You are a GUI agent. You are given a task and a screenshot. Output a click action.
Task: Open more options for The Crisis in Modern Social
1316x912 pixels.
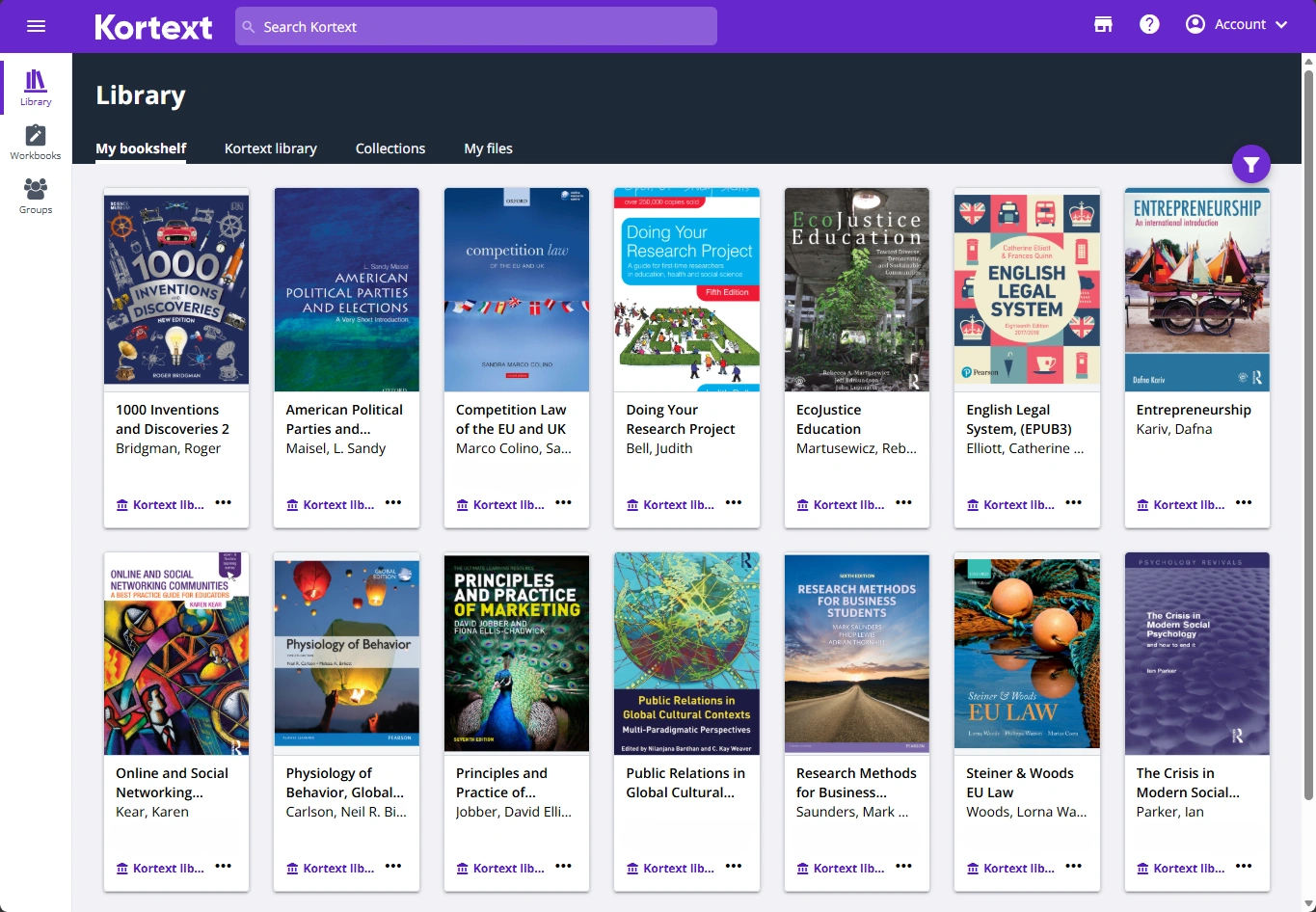coord(1244,867)
